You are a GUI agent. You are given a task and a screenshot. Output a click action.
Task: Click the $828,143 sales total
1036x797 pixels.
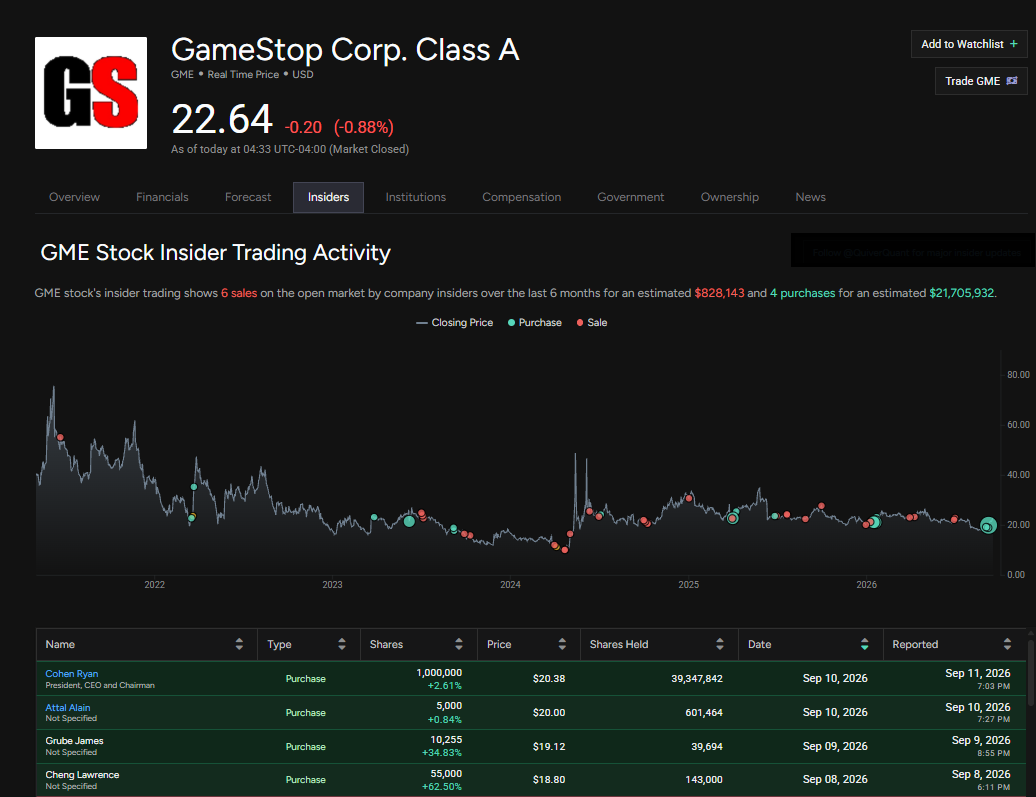(x=719, y=293)
